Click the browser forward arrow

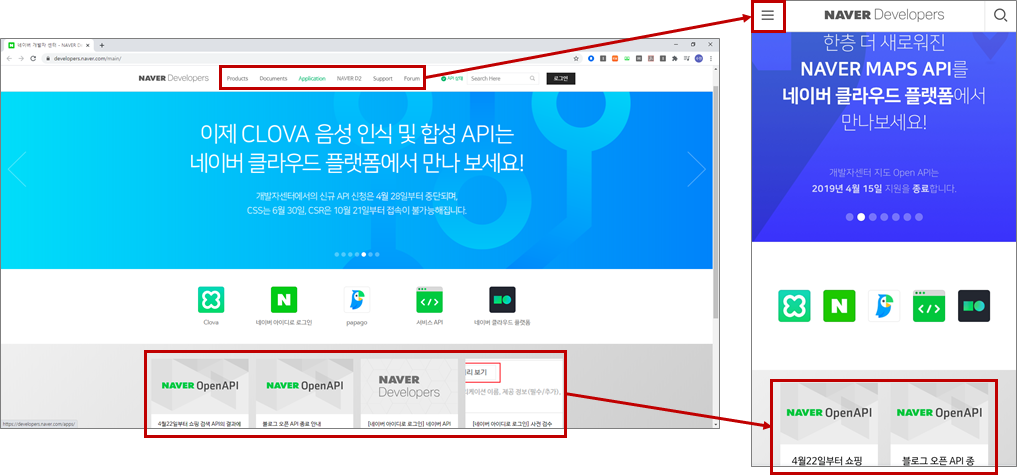click(x=21, y=58)
